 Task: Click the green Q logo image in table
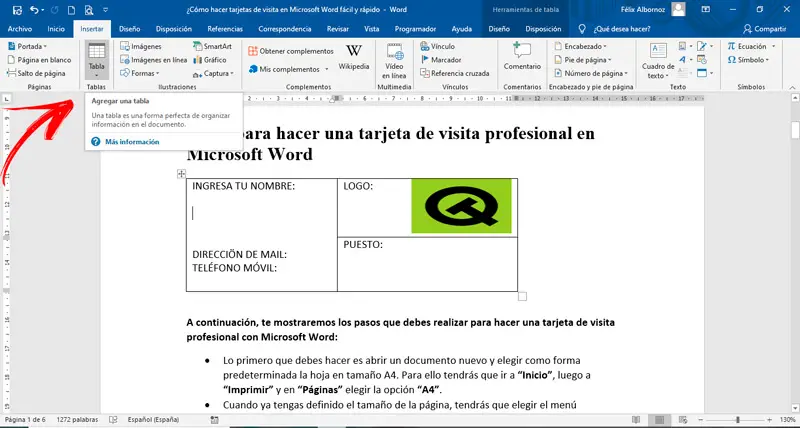click(x=461, y=206)
